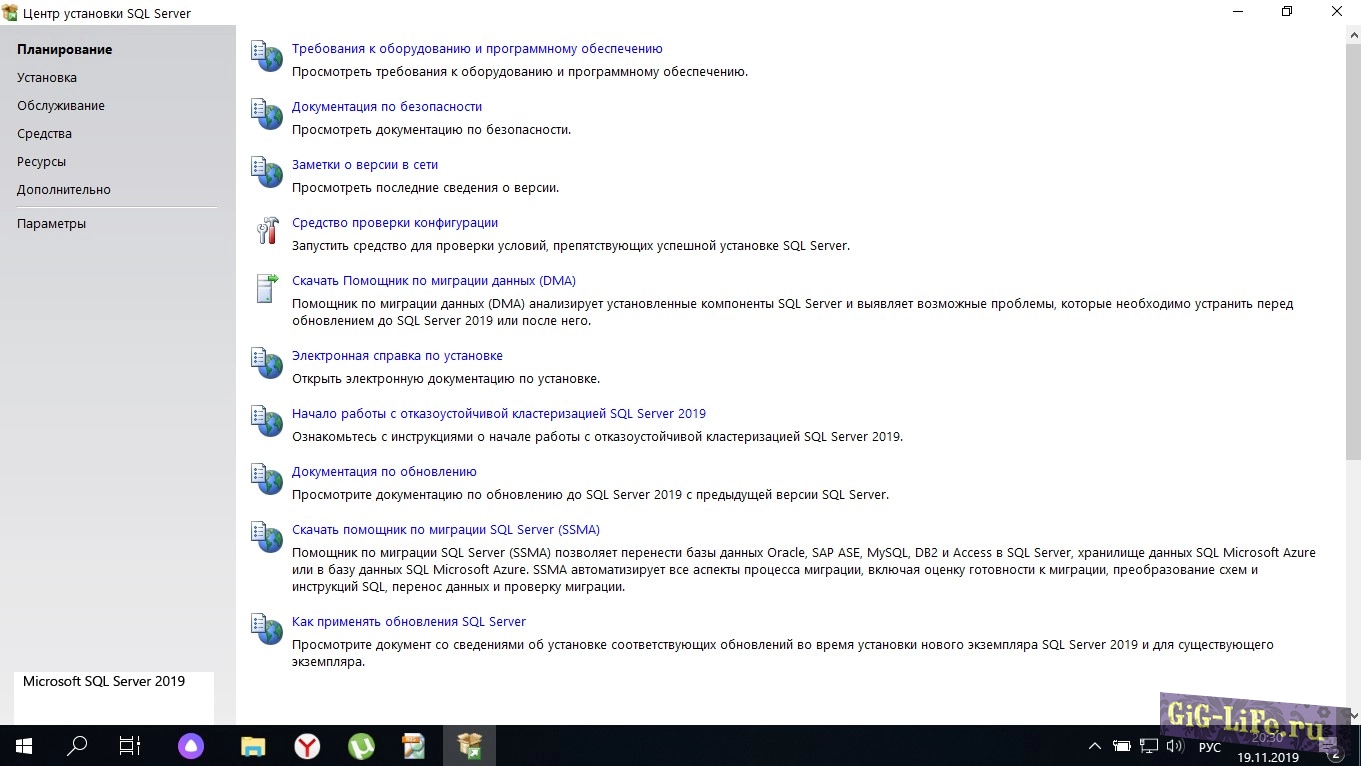Open Параметры in the sidebar
The height and width of the screenshot is (766, 1361).
coord(51,224)
